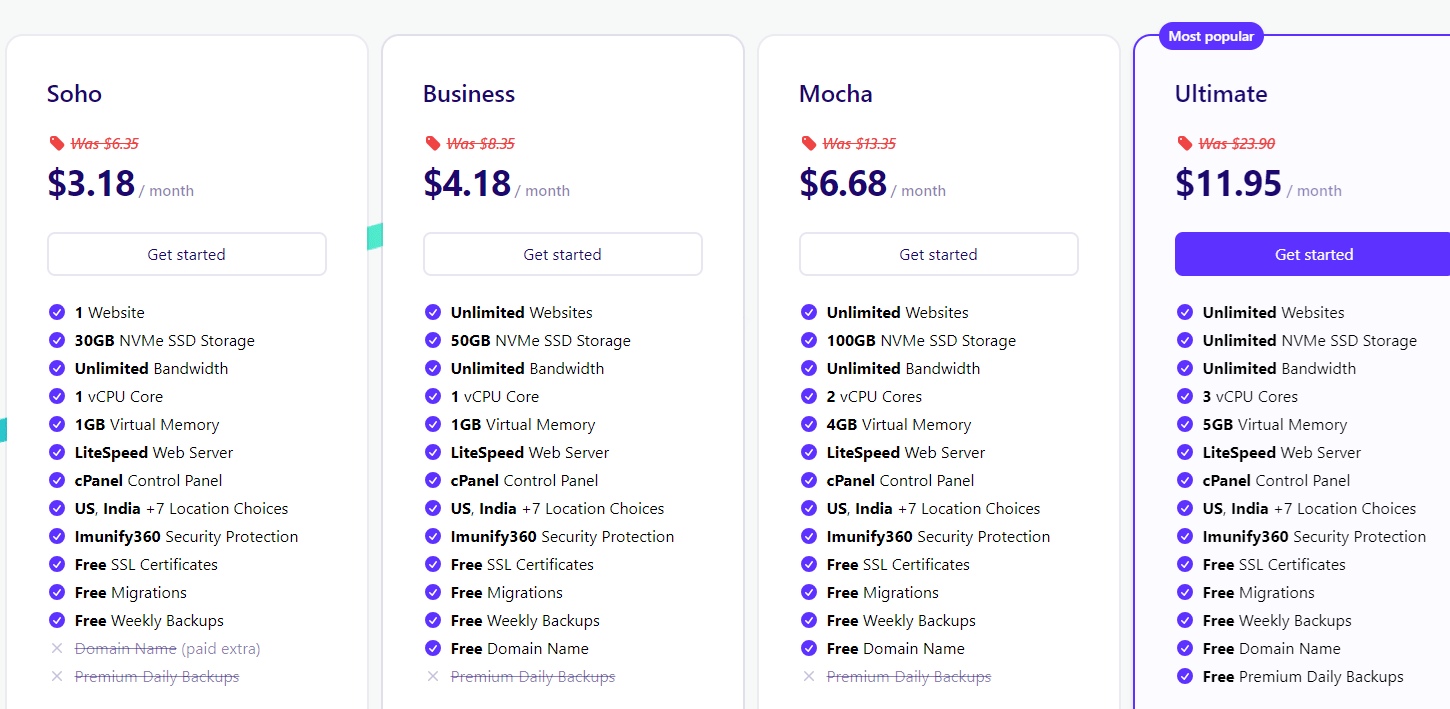Click Get started under Ultimate plan
The width and height of the screenshot is (1450, 709).
click(x=1313, y=254)
